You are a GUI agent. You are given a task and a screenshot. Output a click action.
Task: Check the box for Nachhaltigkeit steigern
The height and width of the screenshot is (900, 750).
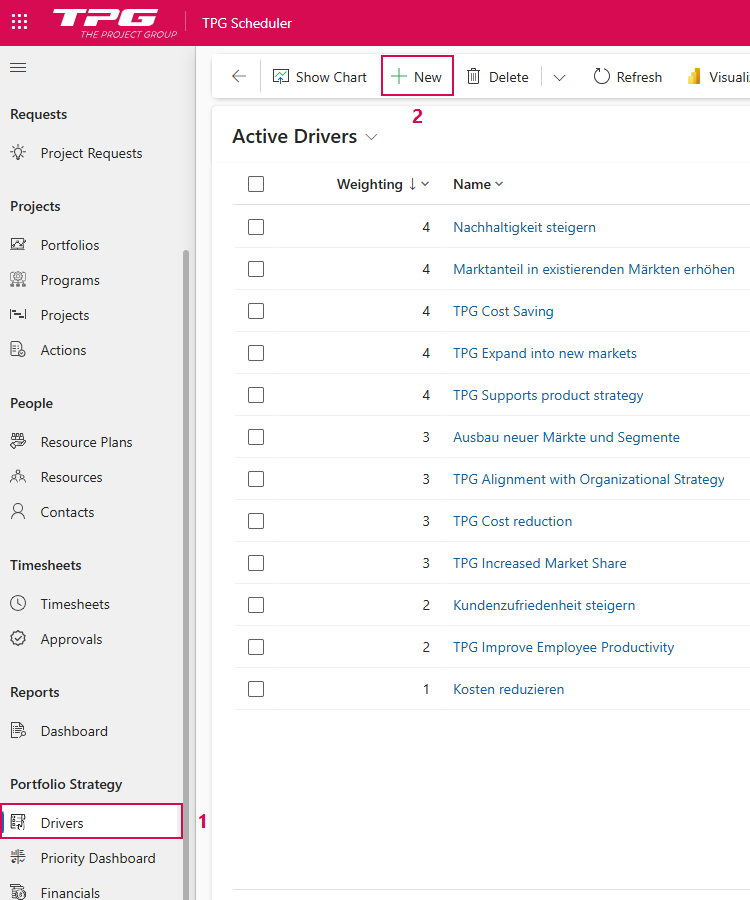tap(256, 227)
